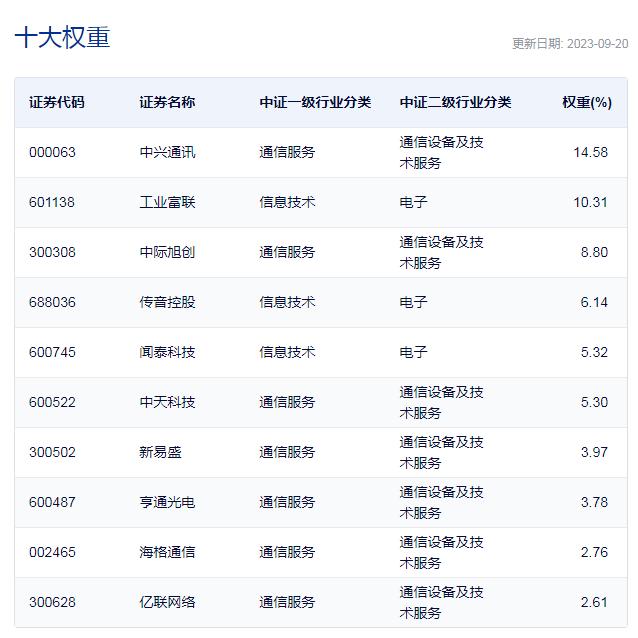
Task: Click the 中证二级行业分类 column header
Action: point(455,102)
